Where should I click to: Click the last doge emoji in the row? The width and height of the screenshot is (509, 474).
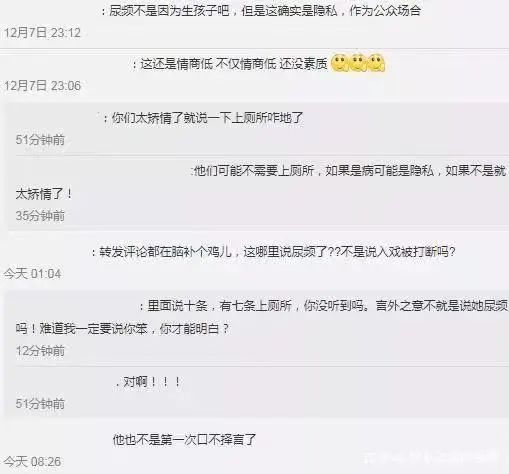(376, 63)
